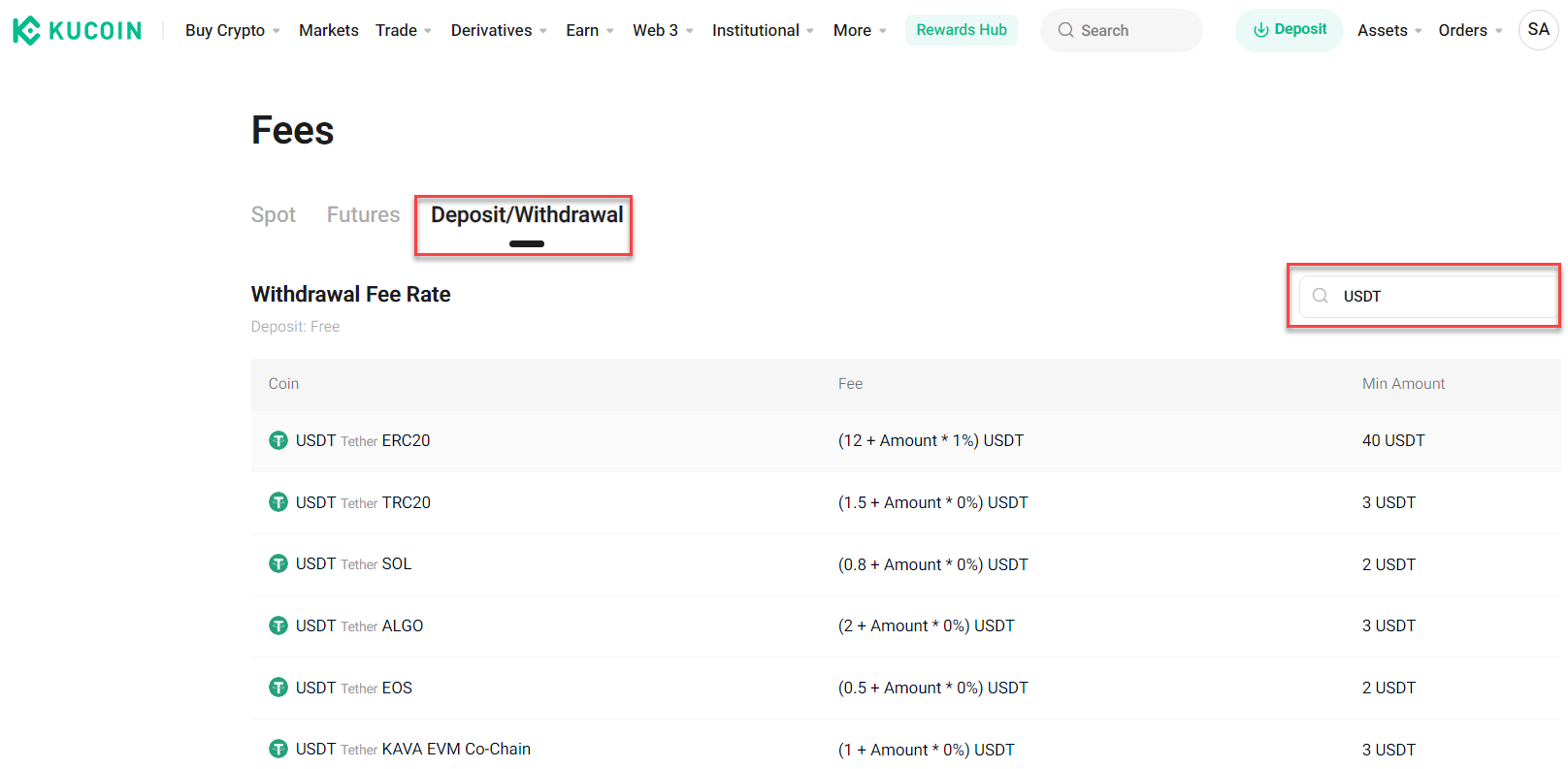This screenshot has width=1568, height=769.
Task: Click the Tether icon on the KAVA row
Action: (x=278, y=749)
